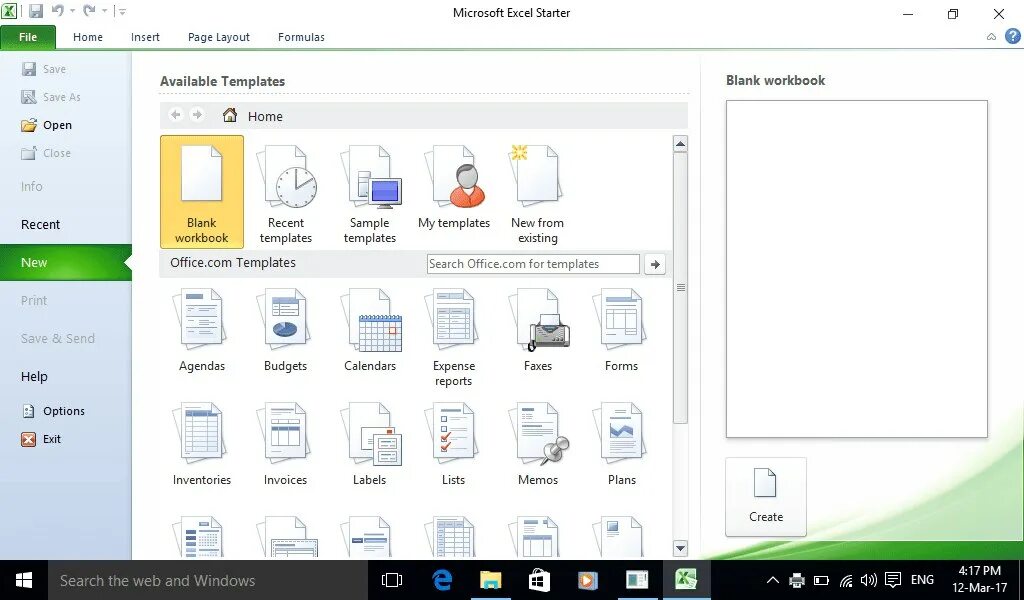
Task: Select New in the File menu
Action: (66, 262)
